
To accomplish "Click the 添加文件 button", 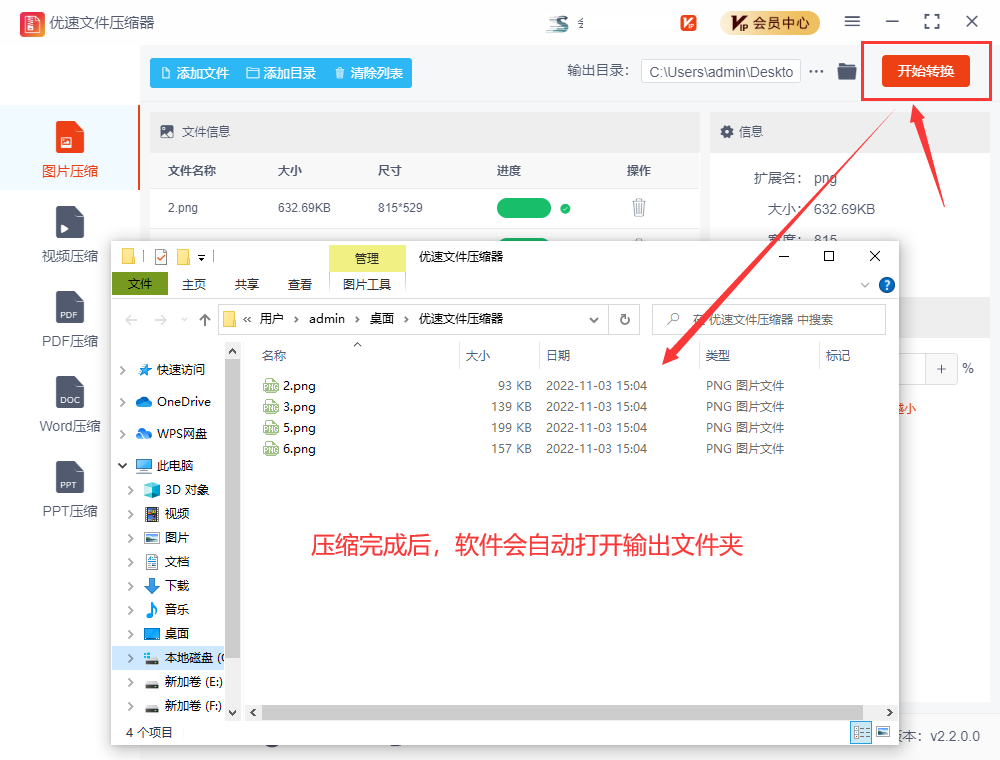I will (195, 73).
